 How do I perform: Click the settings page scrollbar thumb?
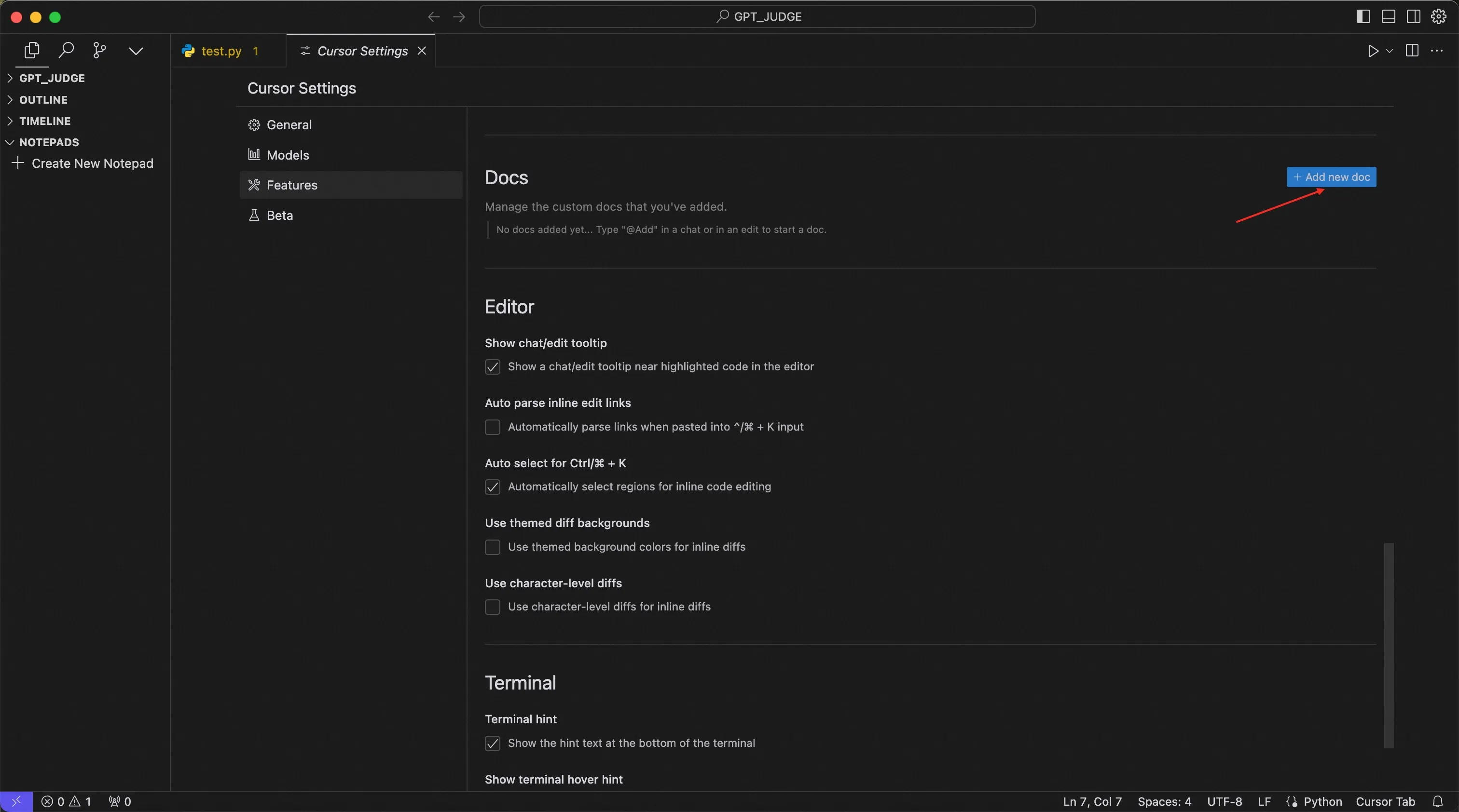[1388, 646]
